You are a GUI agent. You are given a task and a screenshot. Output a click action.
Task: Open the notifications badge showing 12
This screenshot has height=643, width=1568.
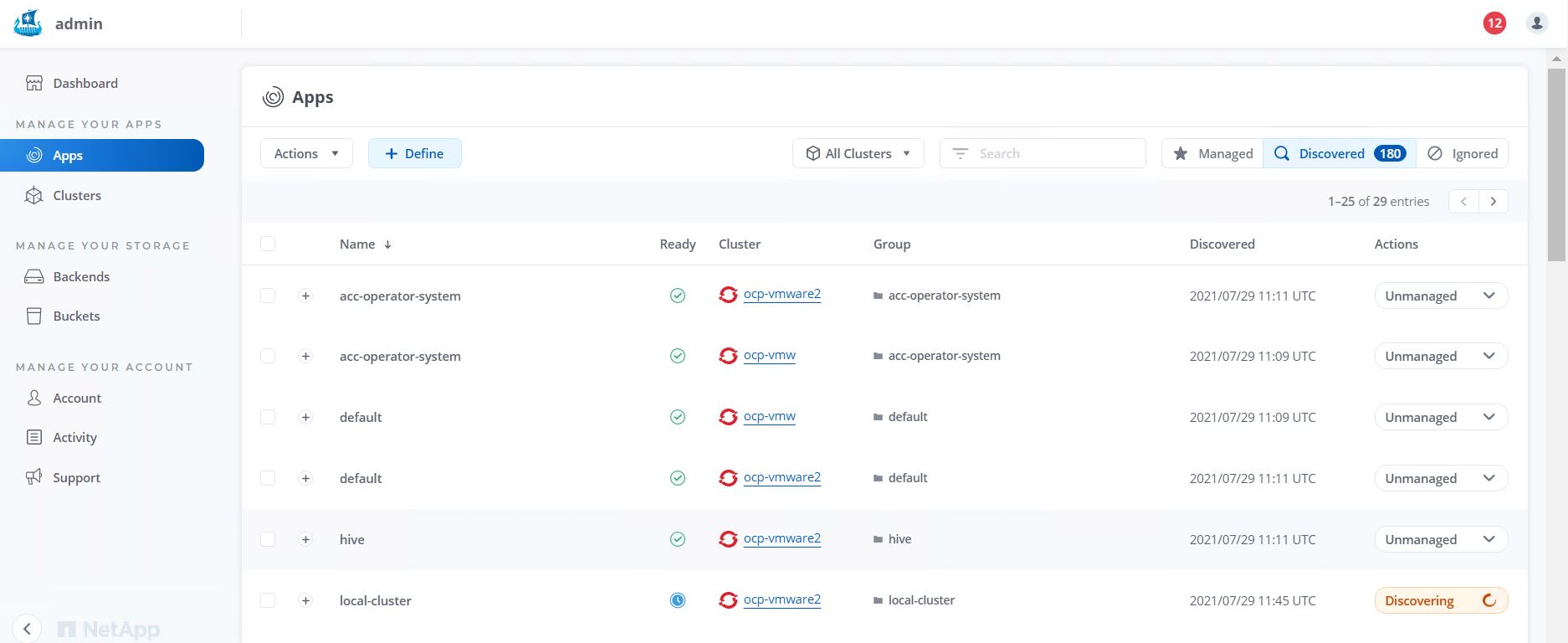pos(1494,23)
